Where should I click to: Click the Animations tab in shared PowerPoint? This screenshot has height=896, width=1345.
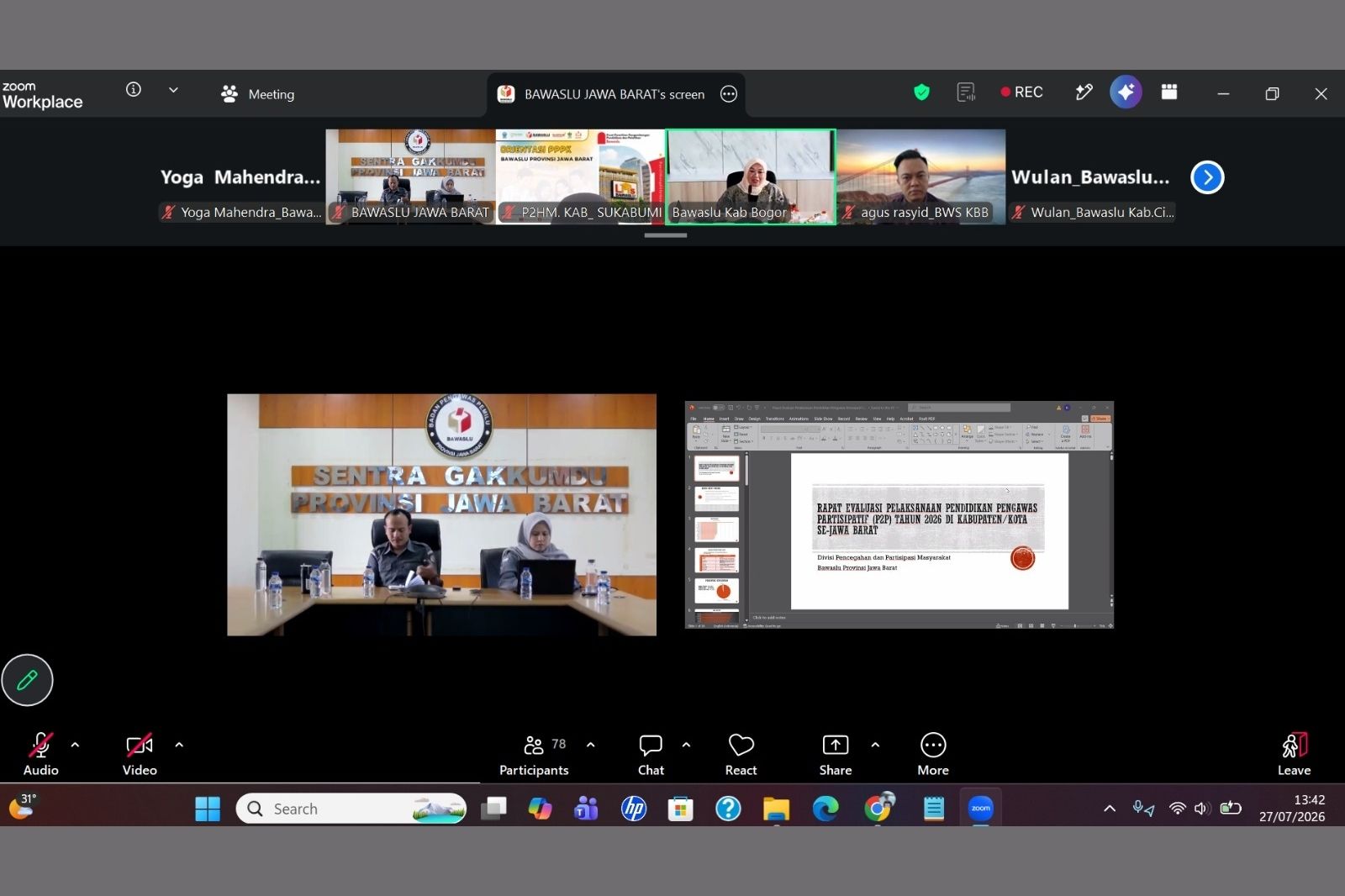tap(799, 419)
